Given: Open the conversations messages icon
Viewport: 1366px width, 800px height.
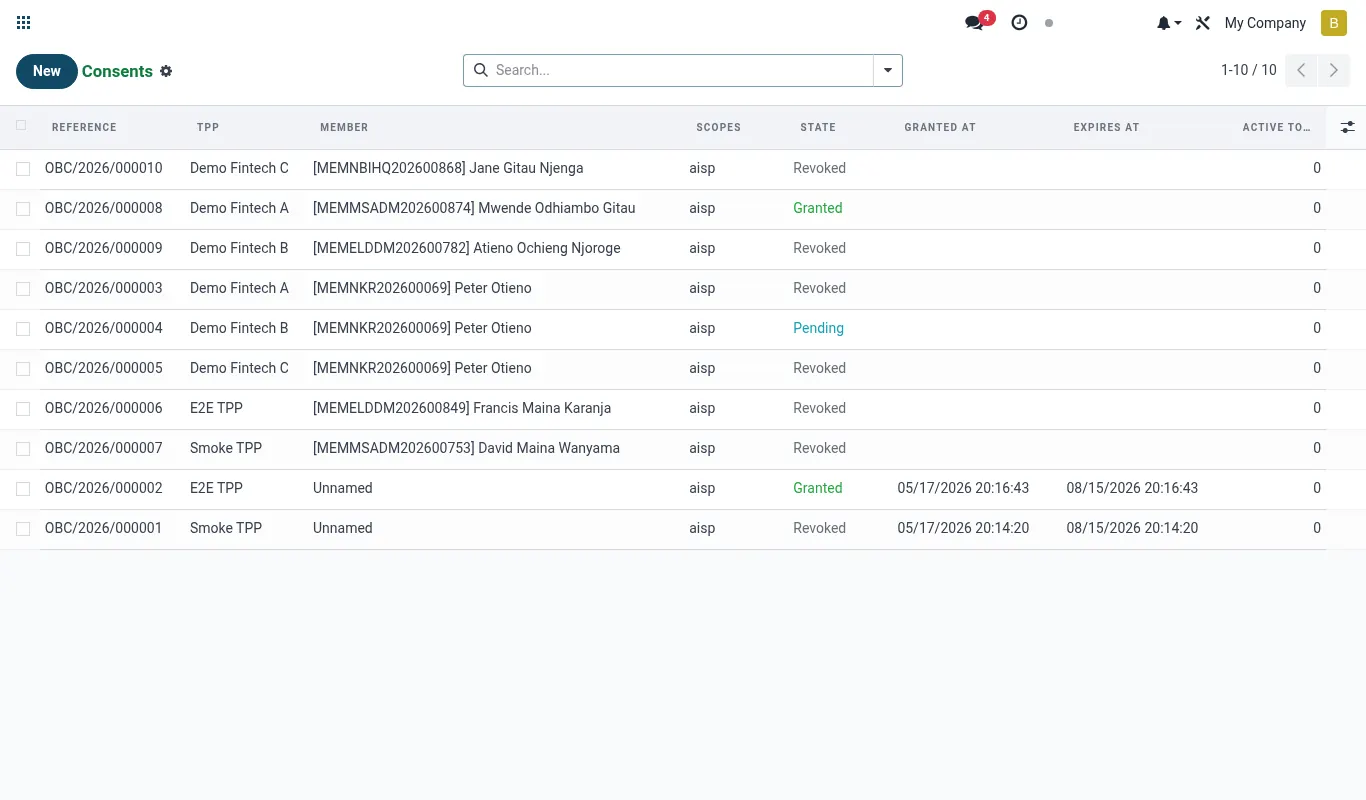Looking at the screenshot, I should coord(974,23).
